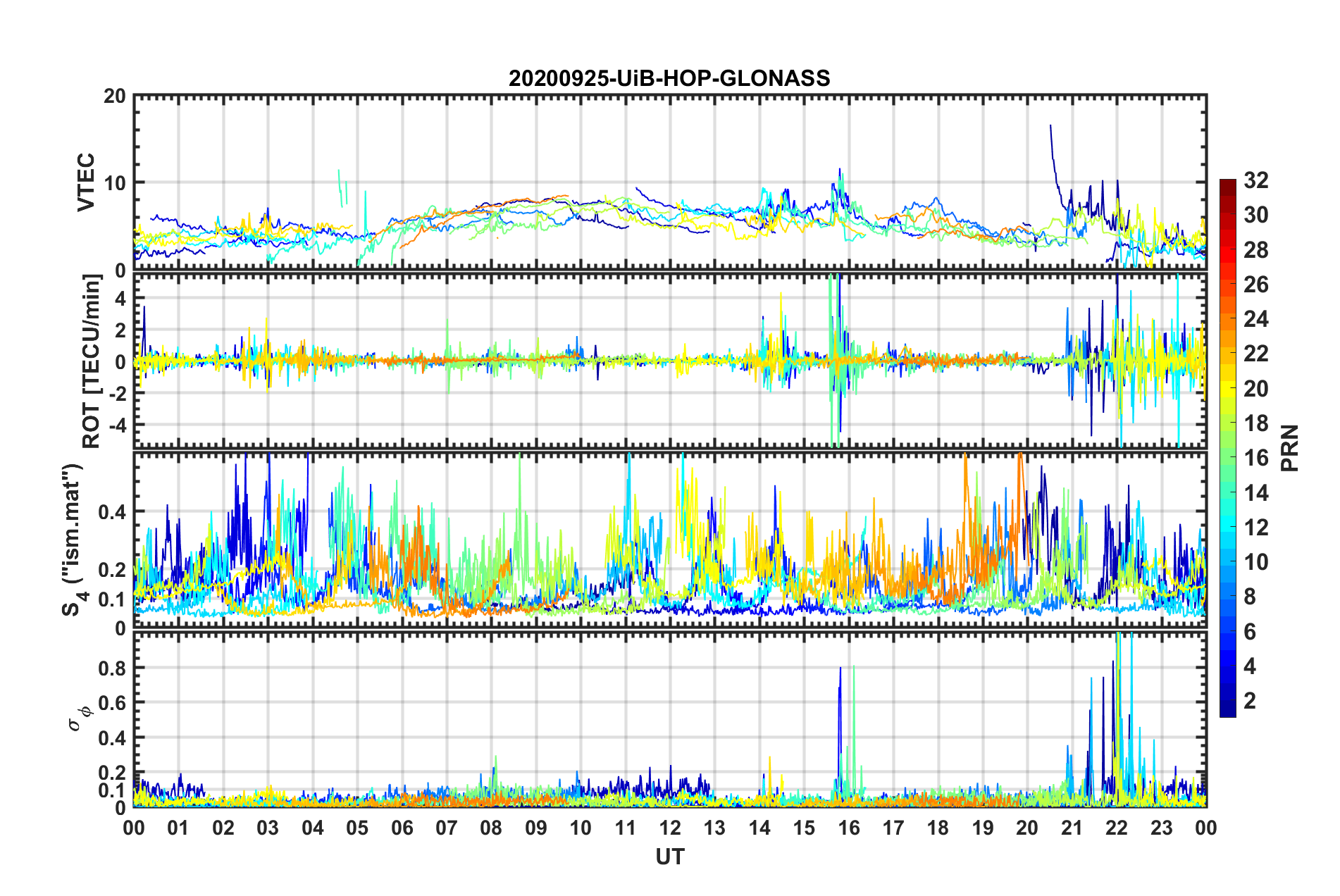Click the 0.8 tick label on the sigma phi axis
This screenshot has height=896, width=1340.
[x=111, y=668]
